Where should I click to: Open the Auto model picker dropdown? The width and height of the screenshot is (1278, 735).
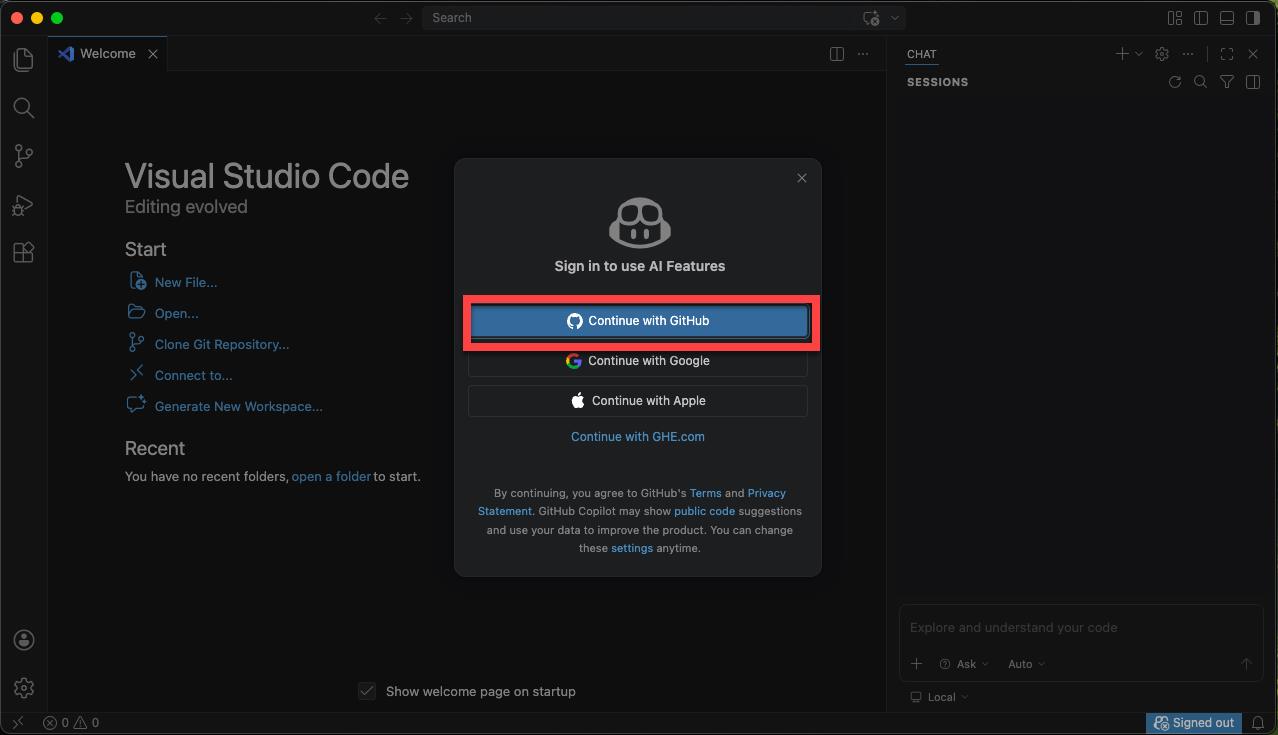coord(1026,664)
